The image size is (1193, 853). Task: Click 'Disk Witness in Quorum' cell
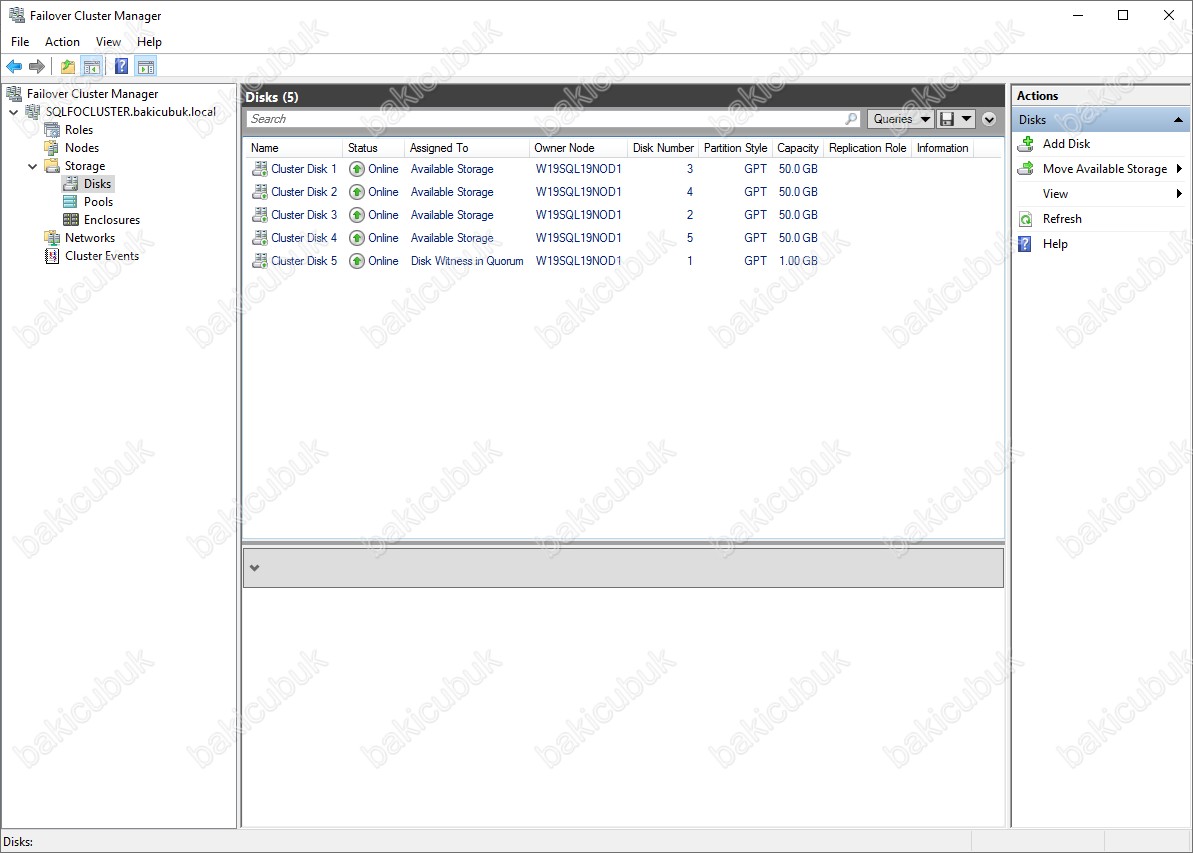click(467, 261)
